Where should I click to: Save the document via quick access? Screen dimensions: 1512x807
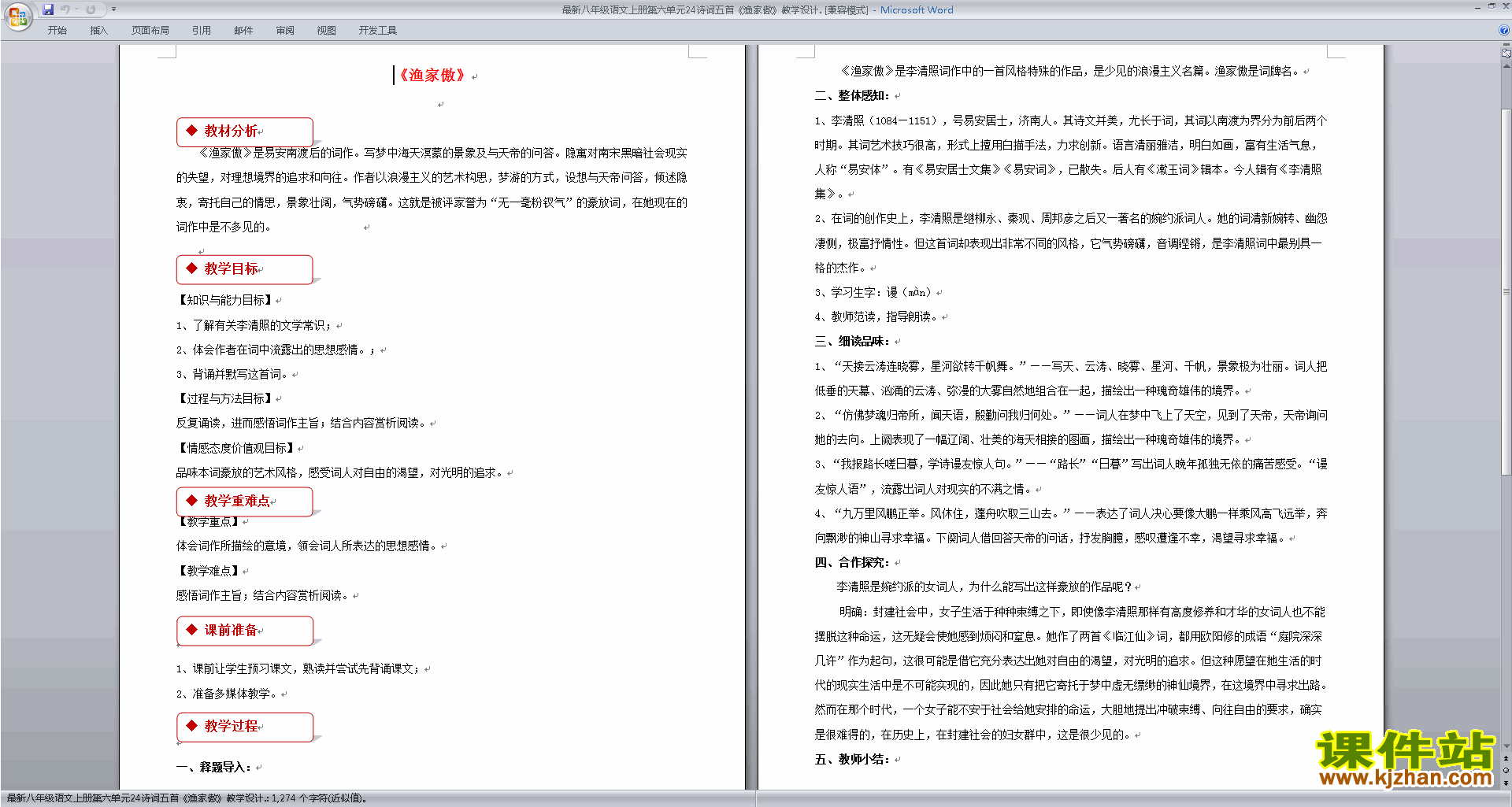click(48, 9)
